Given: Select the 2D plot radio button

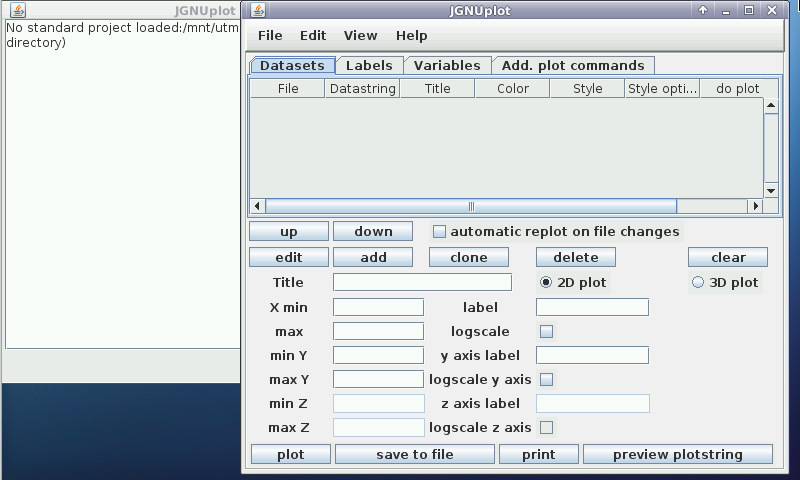Looking at the screenshot, I should click(x=546, y=282).
